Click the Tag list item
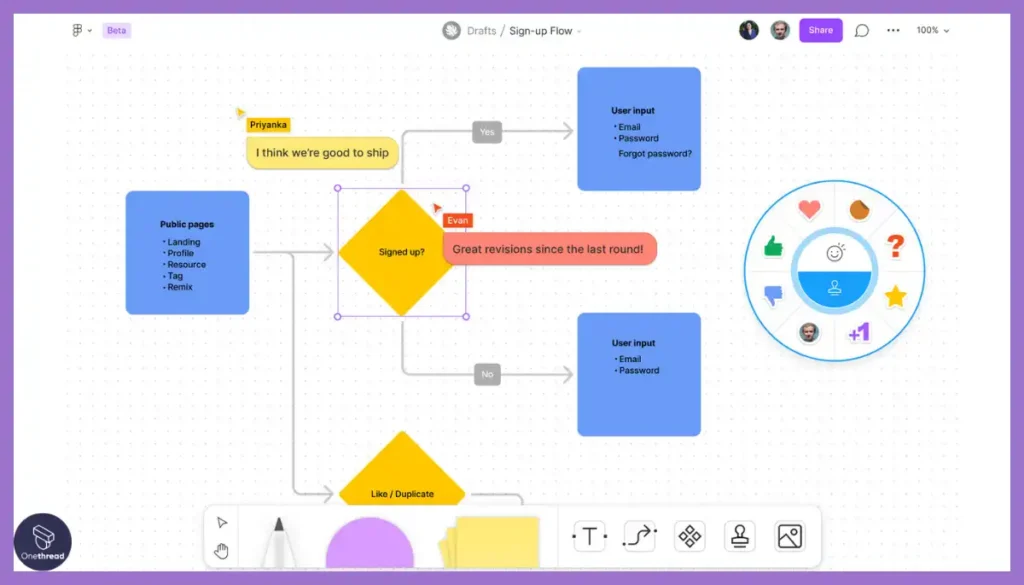Screen dimensions: 1024x585 [175, 276]
